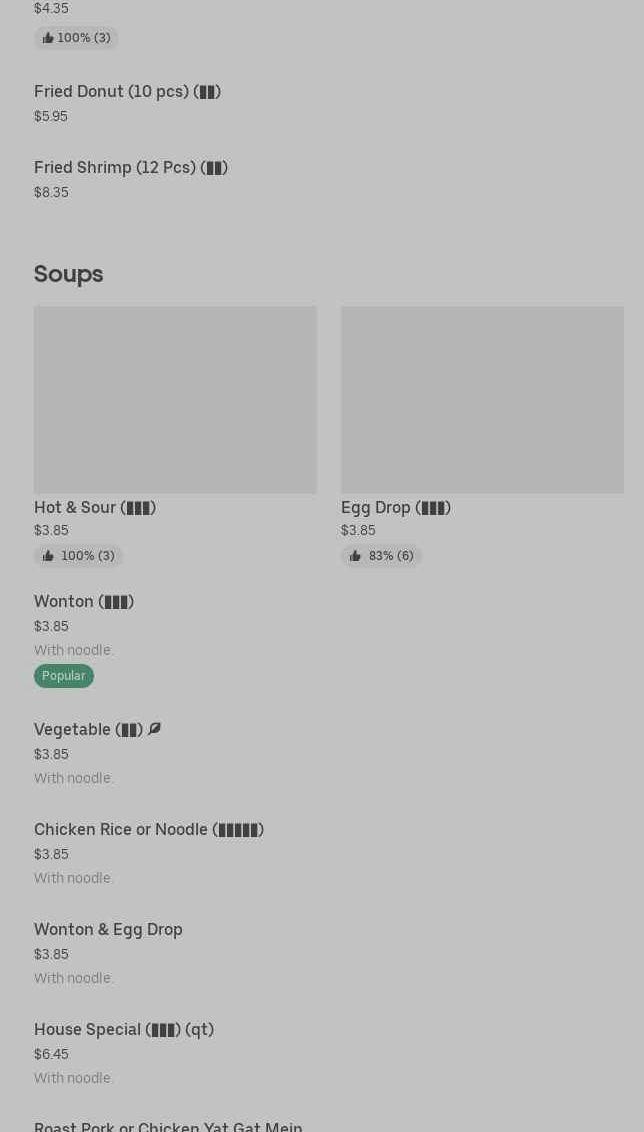Open Fried Shrimp (12 Pcs) item

point(131,168)
